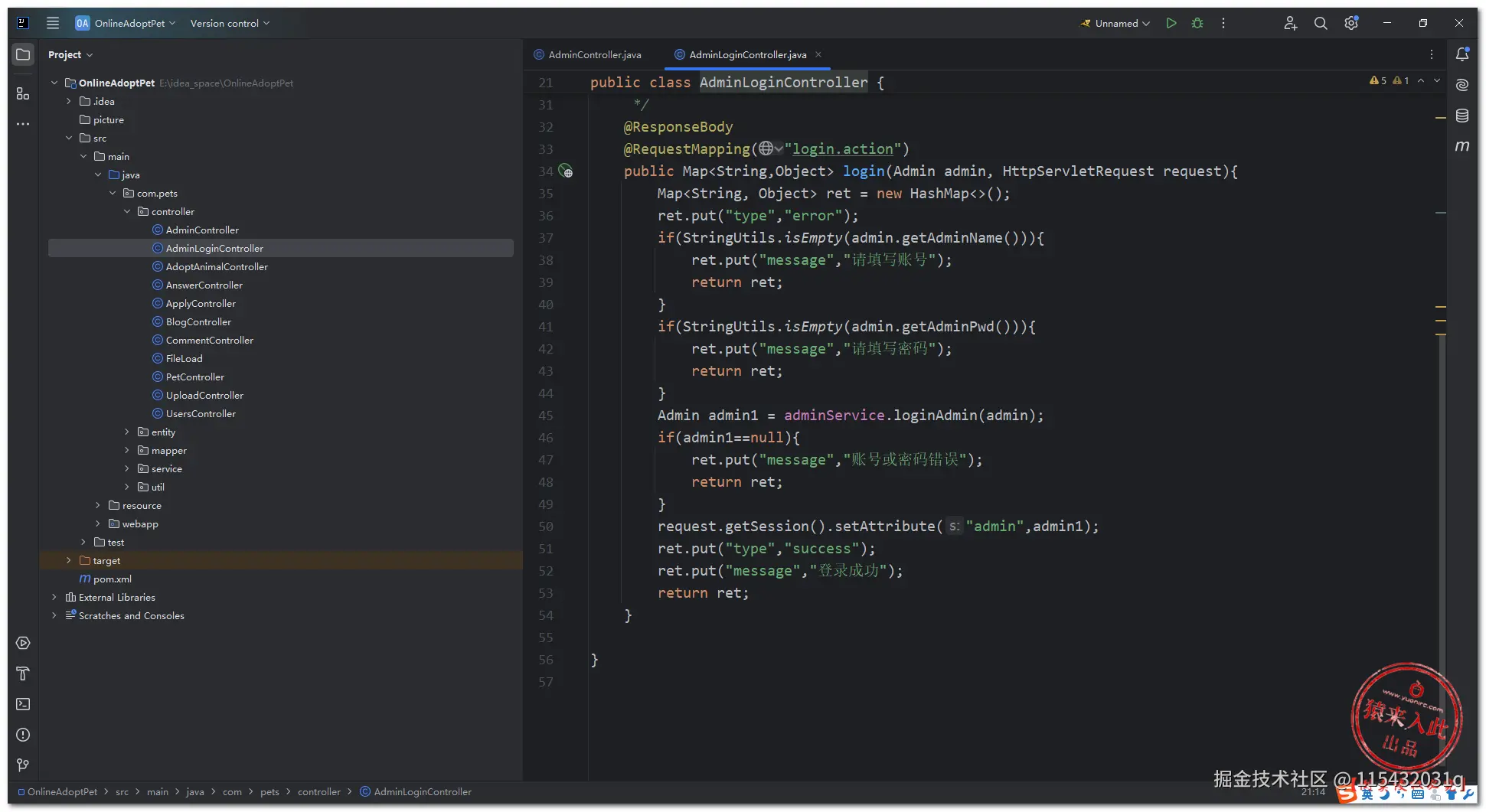The image size is (1486, 812).
Task: Expand the .idea folder
Action: coord(69,101)
